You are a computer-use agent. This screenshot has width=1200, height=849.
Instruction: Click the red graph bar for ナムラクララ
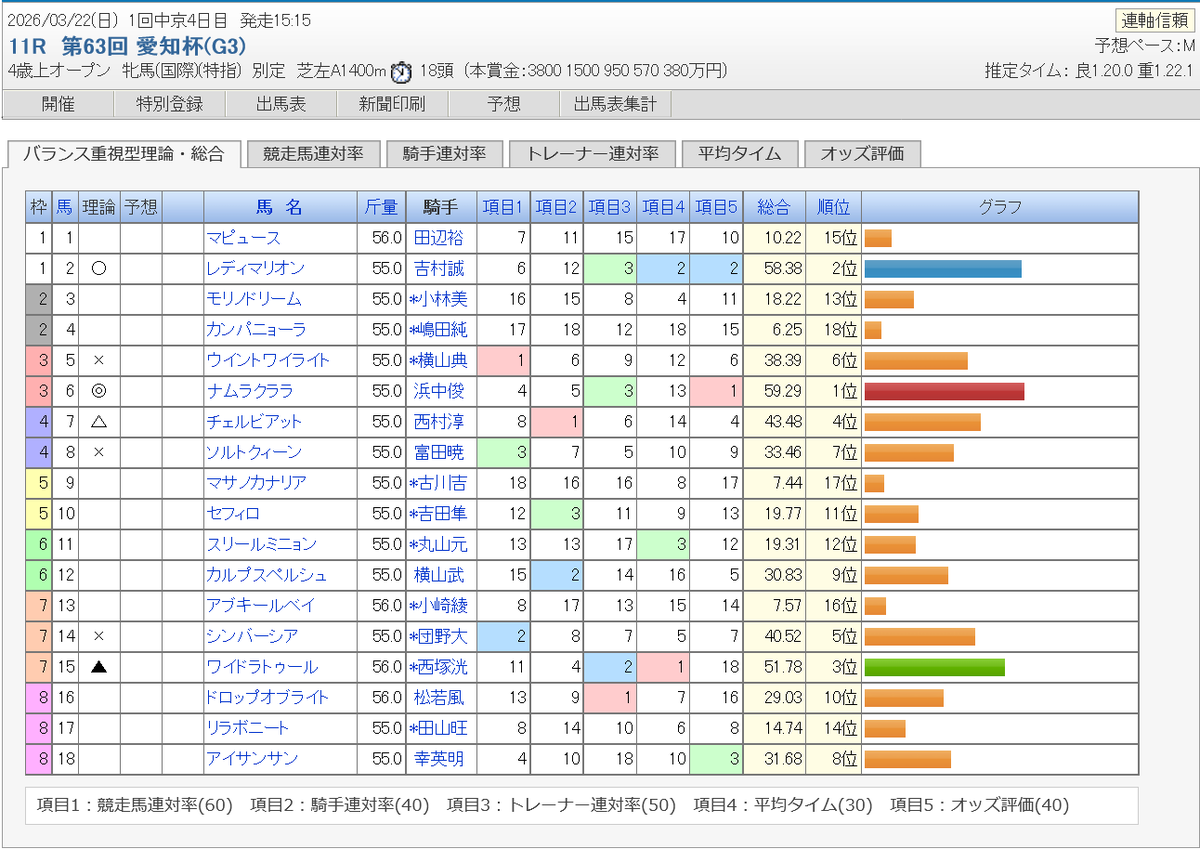944,391
